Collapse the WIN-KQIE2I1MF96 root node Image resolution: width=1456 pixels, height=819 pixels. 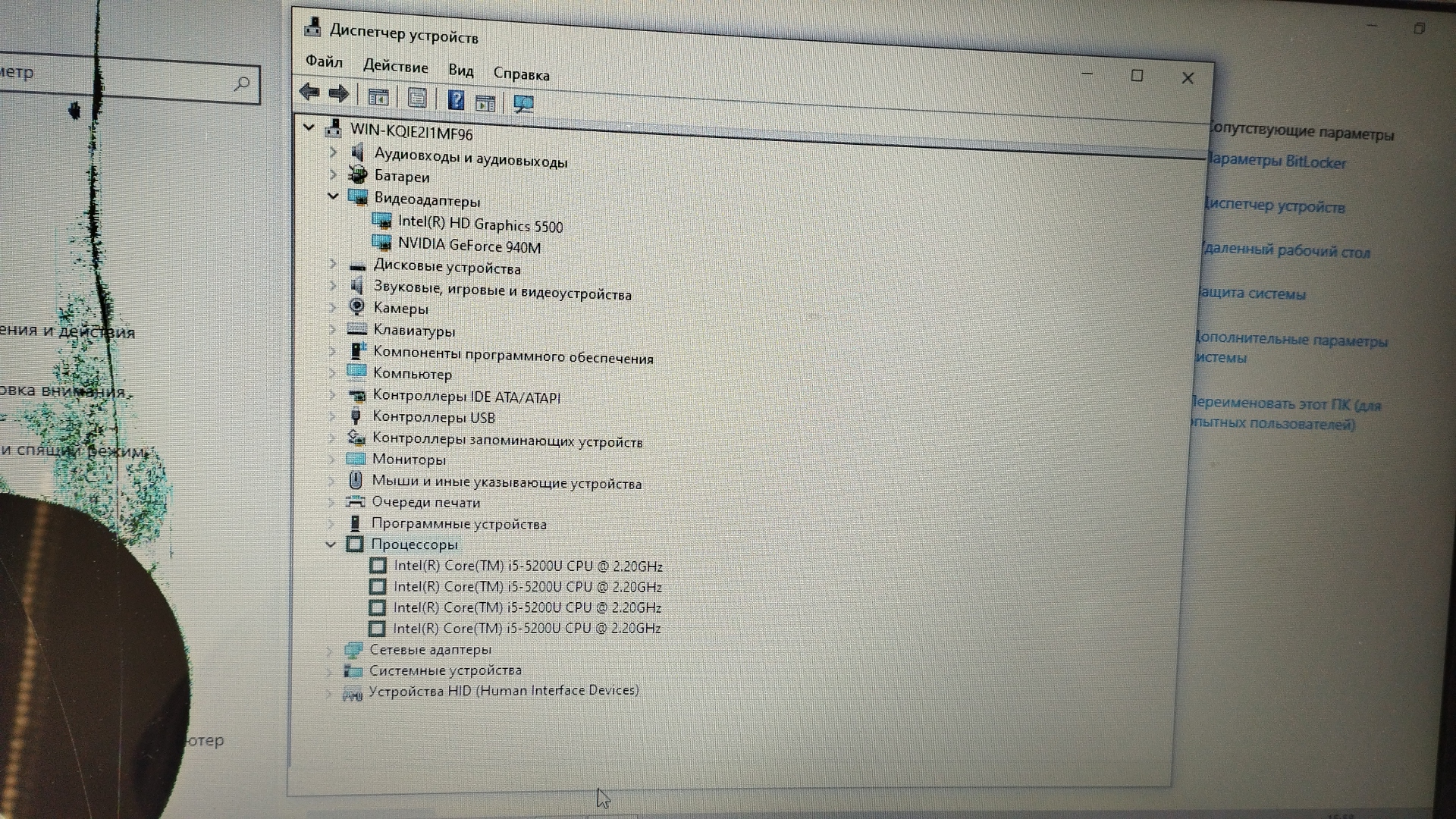(x=309, y=127)
